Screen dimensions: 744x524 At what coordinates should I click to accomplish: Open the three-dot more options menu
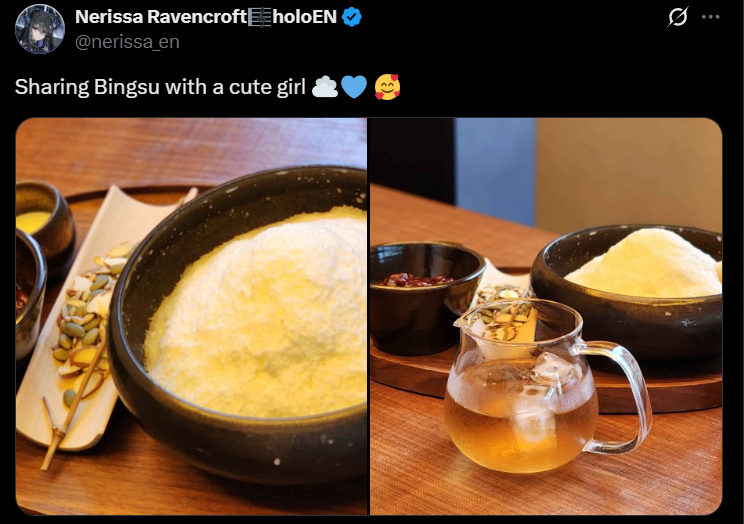tap(710, 17)
